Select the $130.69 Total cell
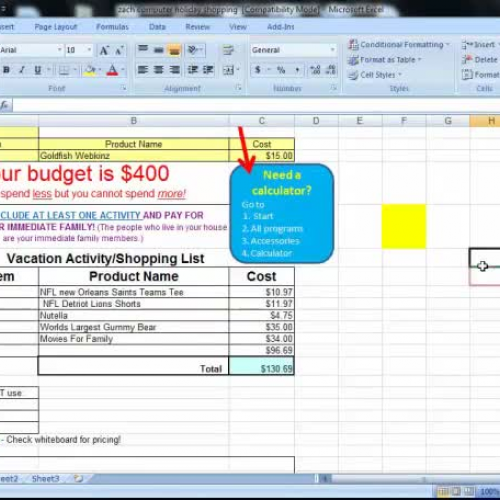Viewport: 500px width, 500px height. point(262,366)
